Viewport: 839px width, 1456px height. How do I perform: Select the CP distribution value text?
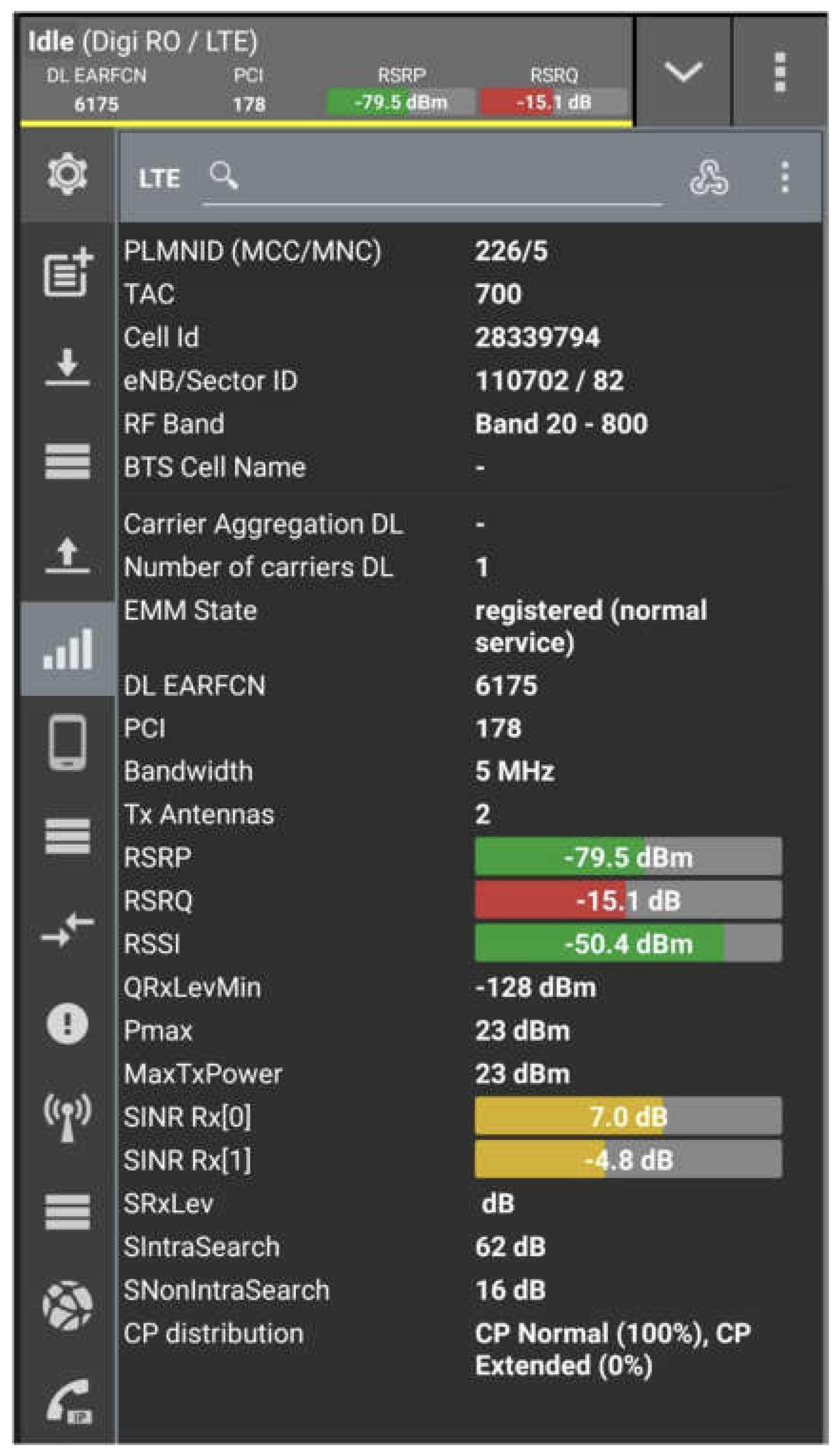click(x=612, y=1349)
